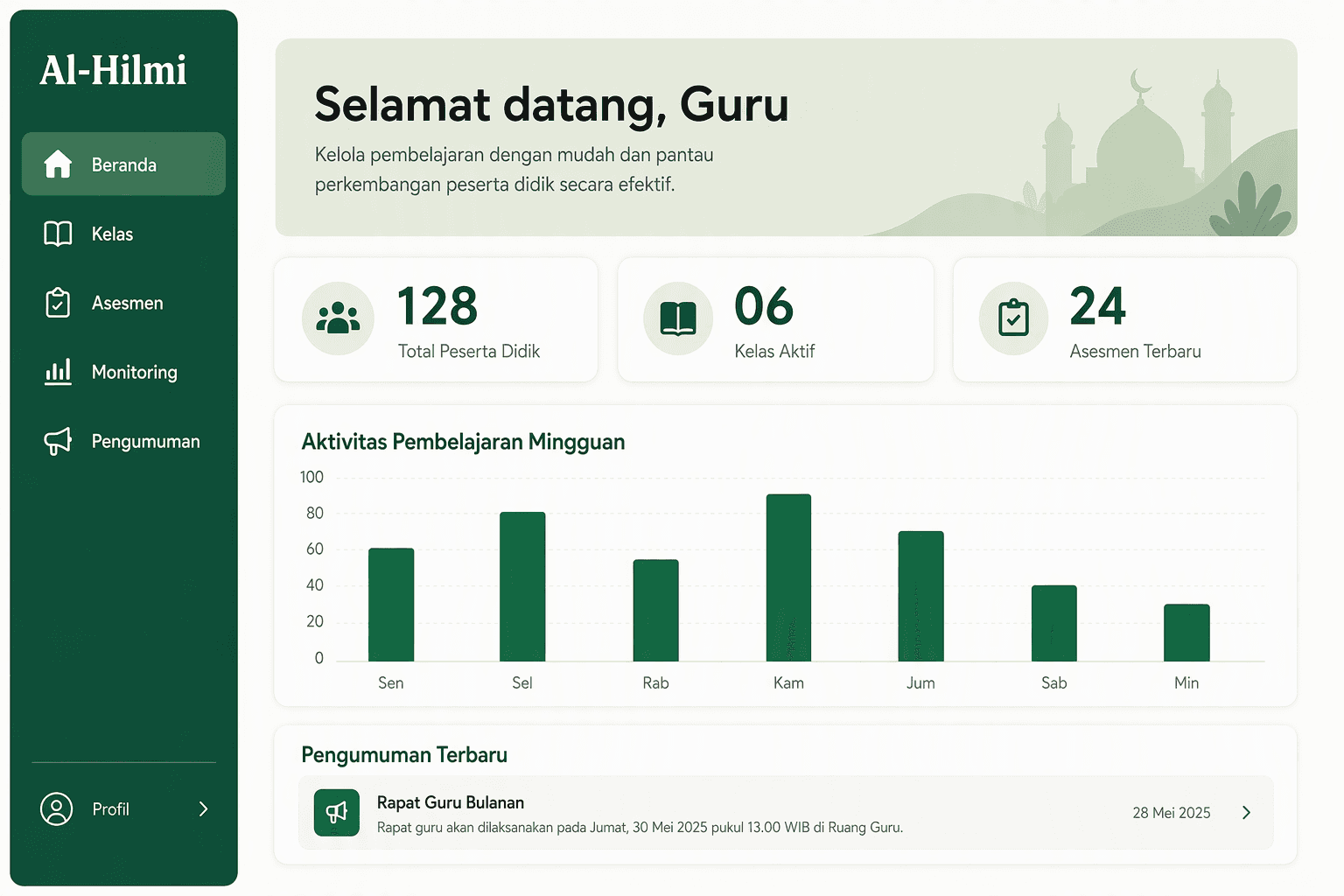Screen dimensions: 1344x896
Task: Click the number 128 in student card
Action: pyautogui.click(x=437, y=306)
